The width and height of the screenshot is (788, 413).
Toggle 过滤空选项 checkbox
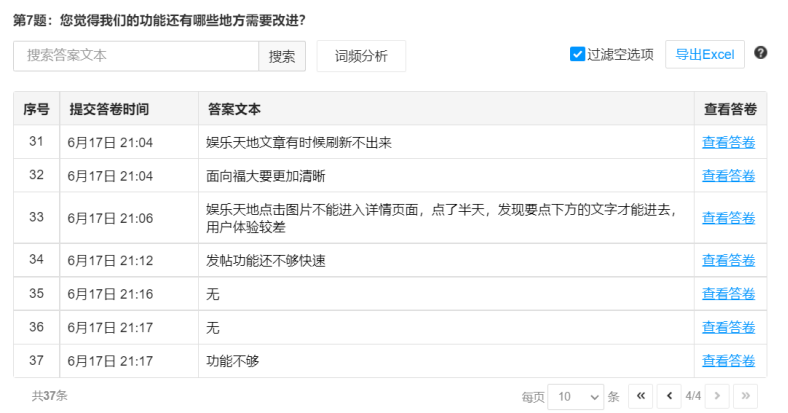(577, 54)
